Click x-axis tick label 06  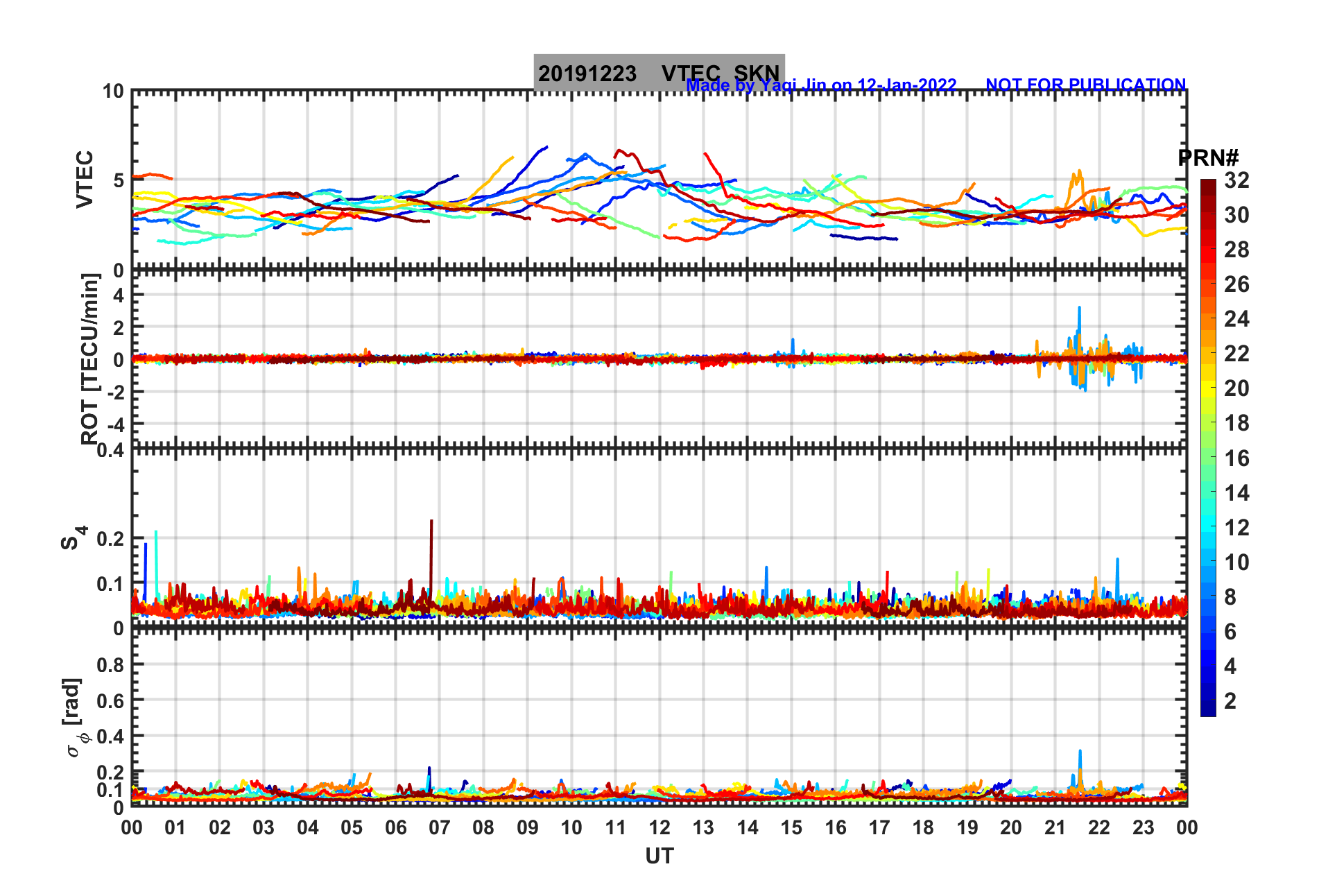(396, 827)
